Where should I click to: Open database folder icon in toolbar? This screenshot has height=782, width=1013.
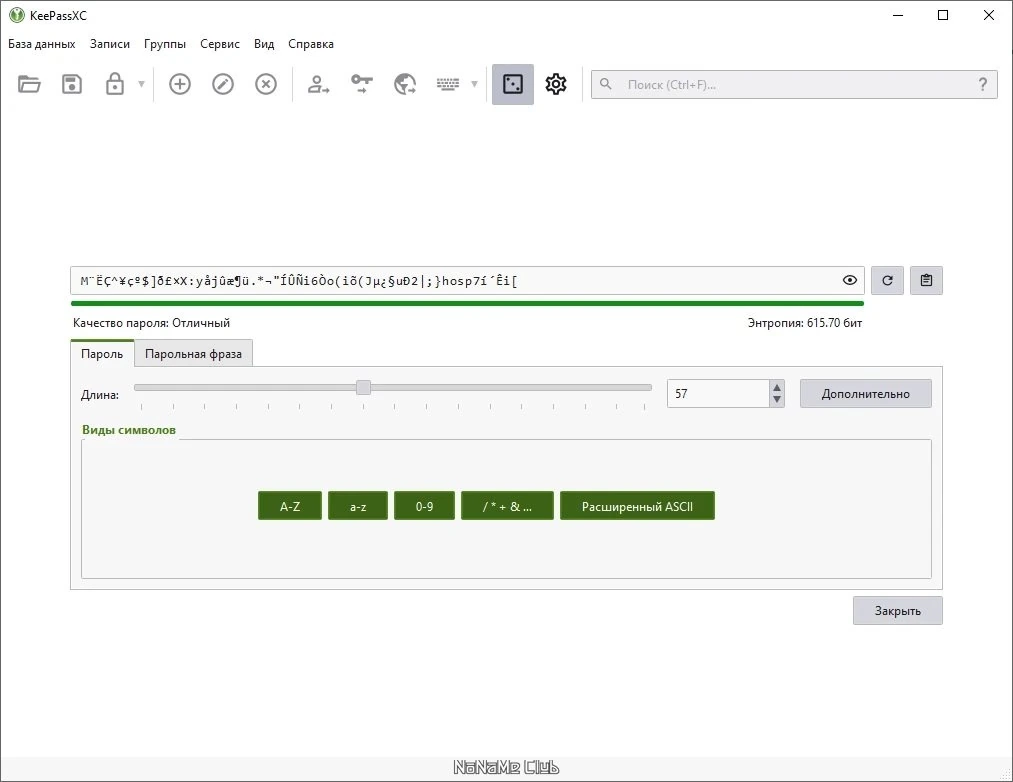(x=29, y=84)
